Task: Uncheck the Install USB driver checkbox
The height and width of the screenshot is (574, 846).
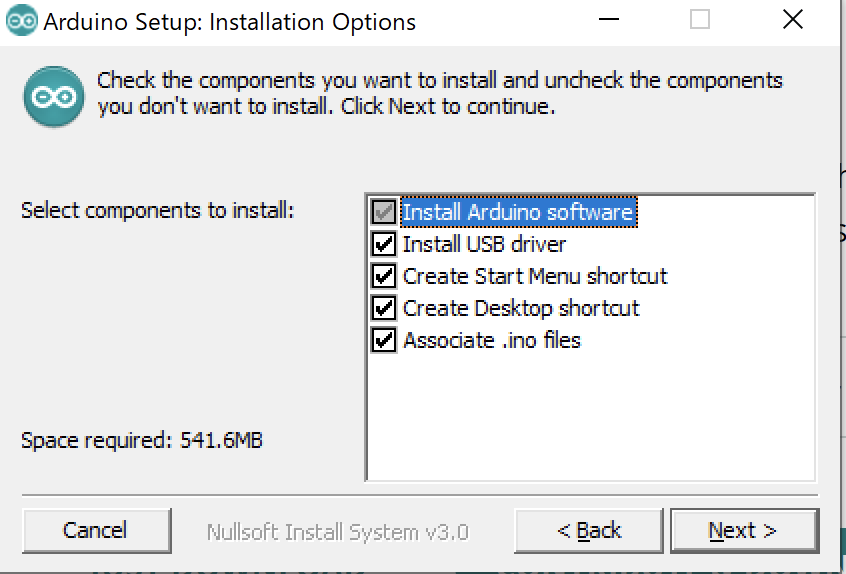Action: [x=383, y=244]
